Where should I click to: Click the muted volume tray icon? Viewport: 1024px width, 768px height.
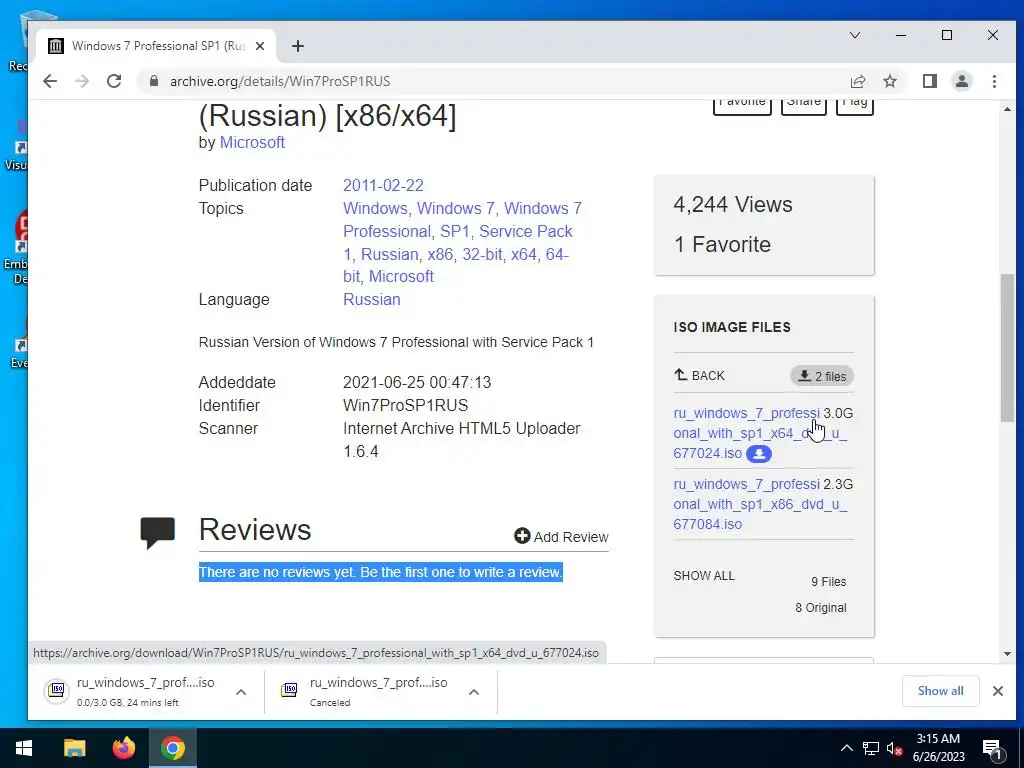pos(894,748)
